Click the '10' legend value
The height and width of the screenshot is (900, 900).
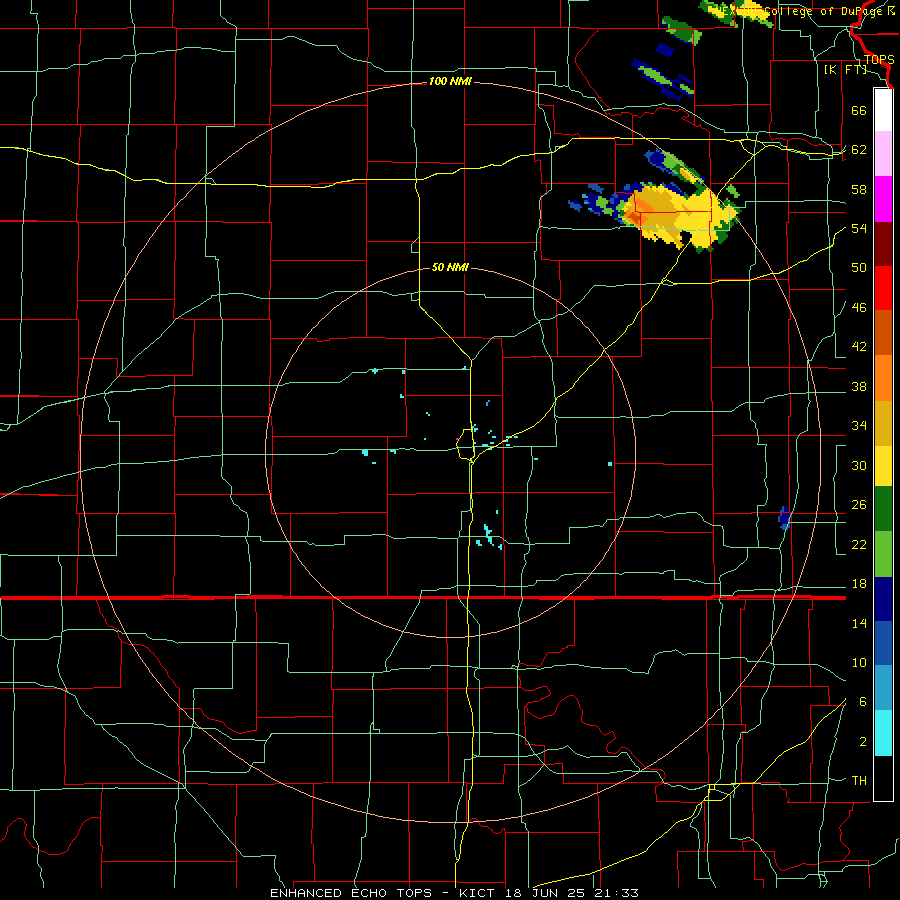coord(859,662)
